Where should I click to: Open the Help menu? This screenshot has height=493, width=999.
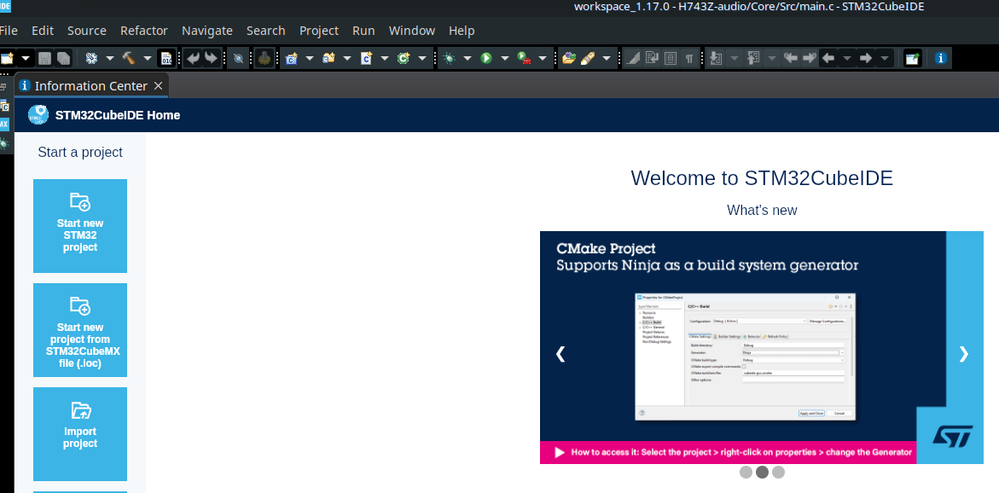[x=461, y=31]
